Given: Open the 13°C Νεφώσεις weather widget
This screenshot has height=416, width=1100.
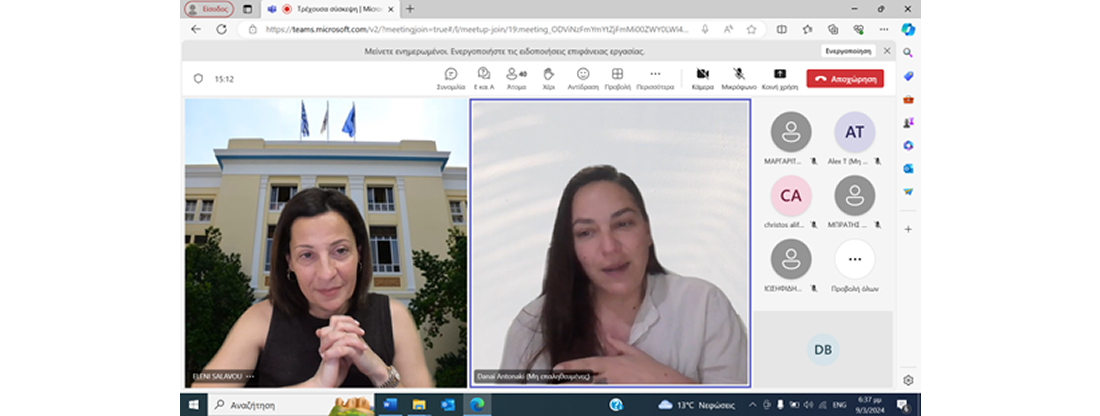Looking at the screenshot, I should click(696, 405).
